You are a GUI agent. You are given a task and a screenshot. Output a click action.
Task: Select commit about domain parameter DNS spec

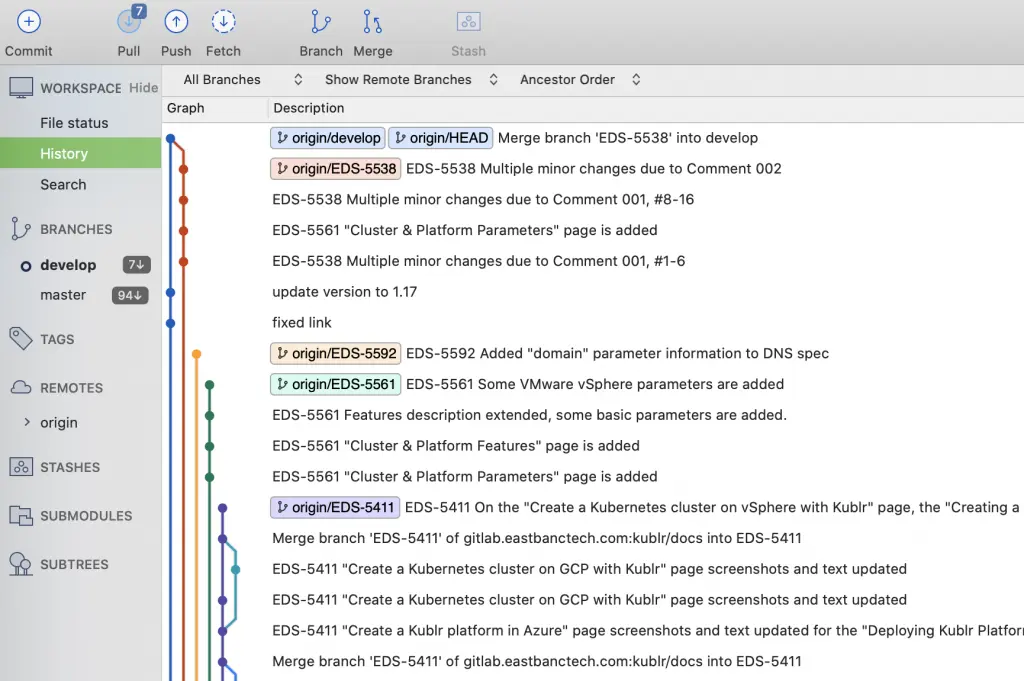[x=617, y=353]
